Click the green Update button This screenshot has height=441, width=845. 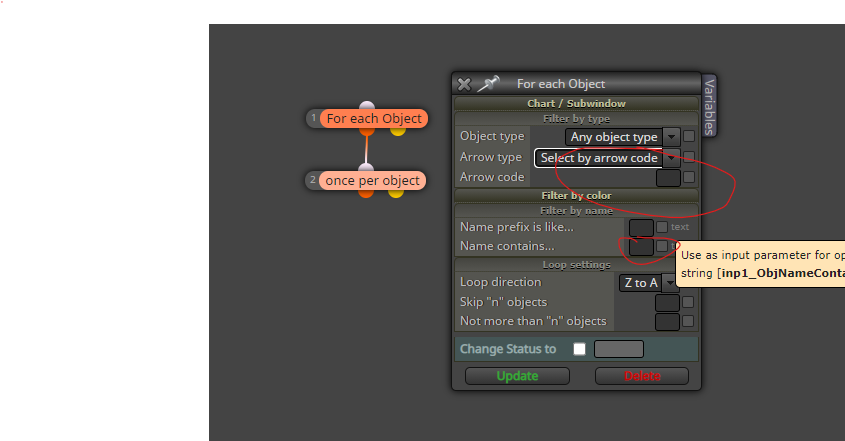pyautogui.click(x=517, y=376)
